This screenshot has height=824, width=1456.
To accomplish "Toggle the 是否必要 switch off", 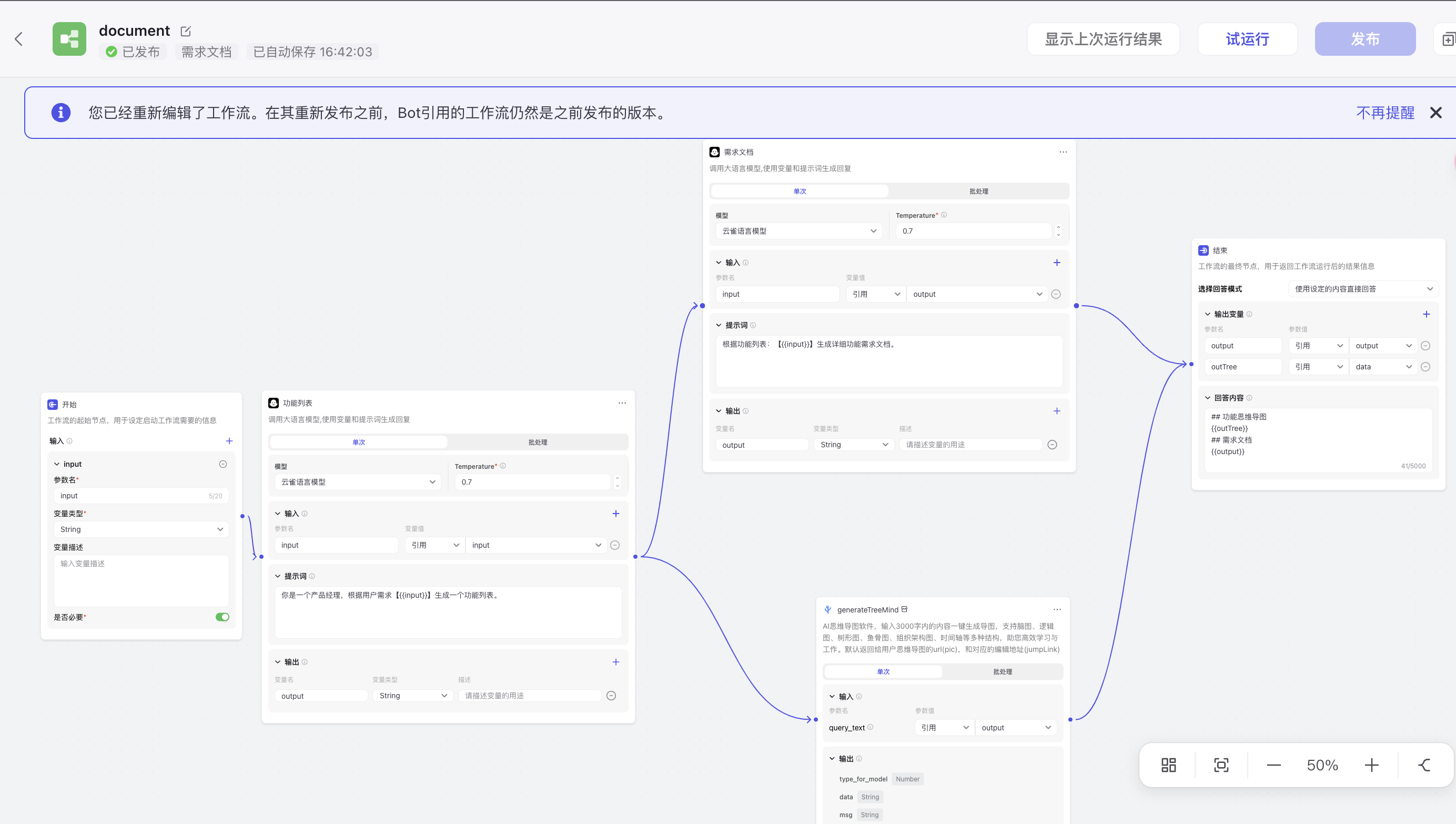I will [223, 617].
